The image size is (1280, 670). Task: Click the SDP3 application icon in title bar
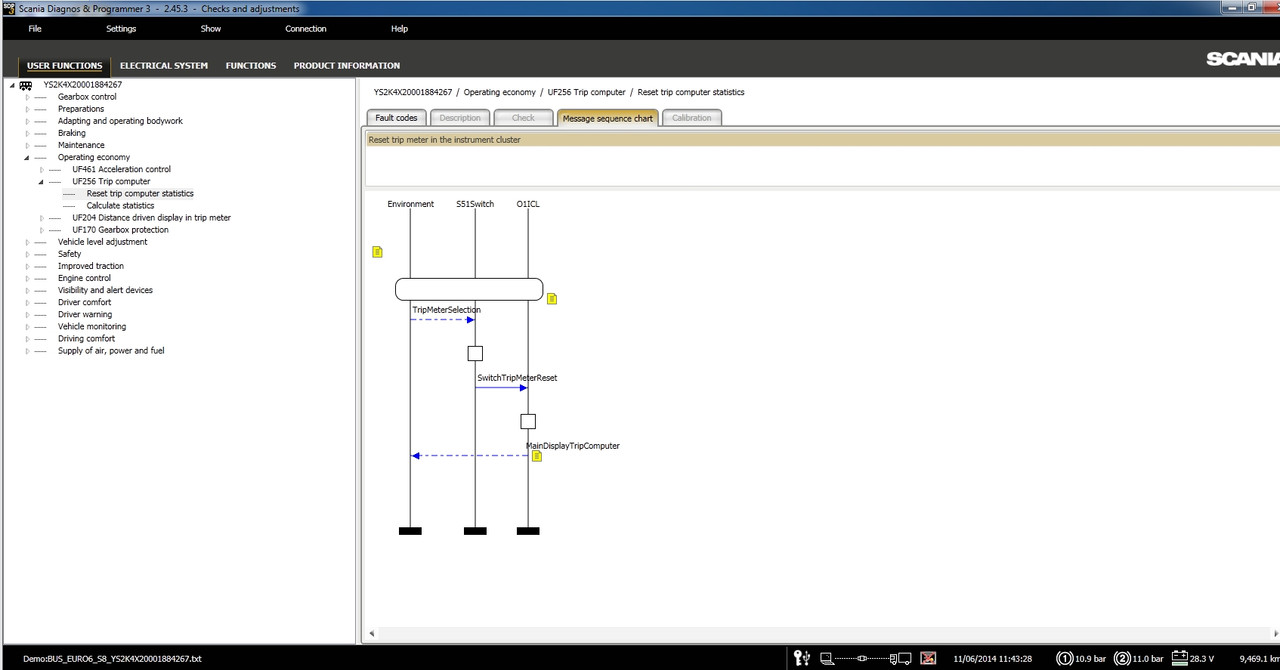tap(8, 8)
